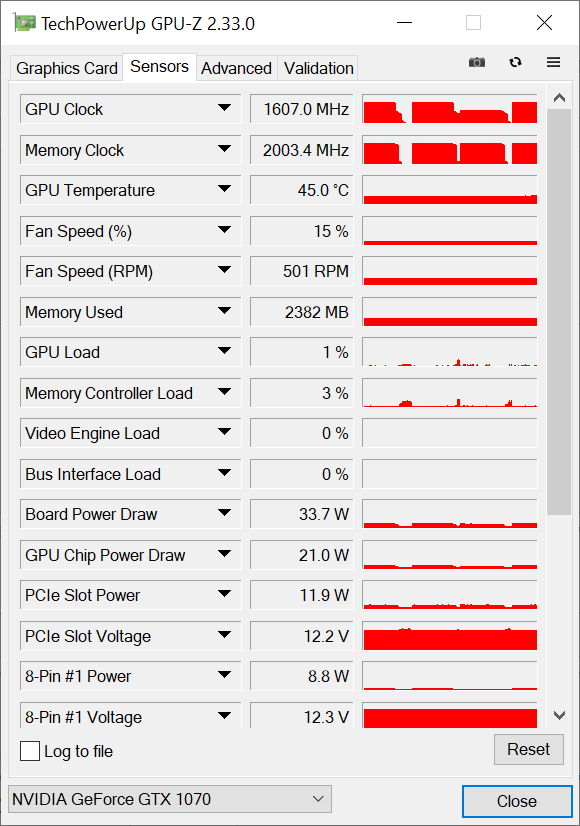Screen dimensions: 580x826
Task: Click the scroll down arrow
Action: [559, 715]
